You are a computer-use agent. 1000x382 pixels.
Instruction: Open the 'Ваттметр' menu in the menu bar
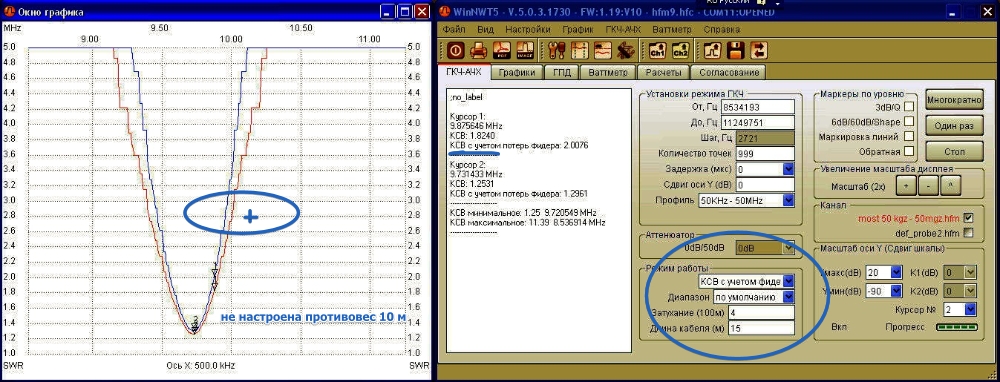coord(672,29)
